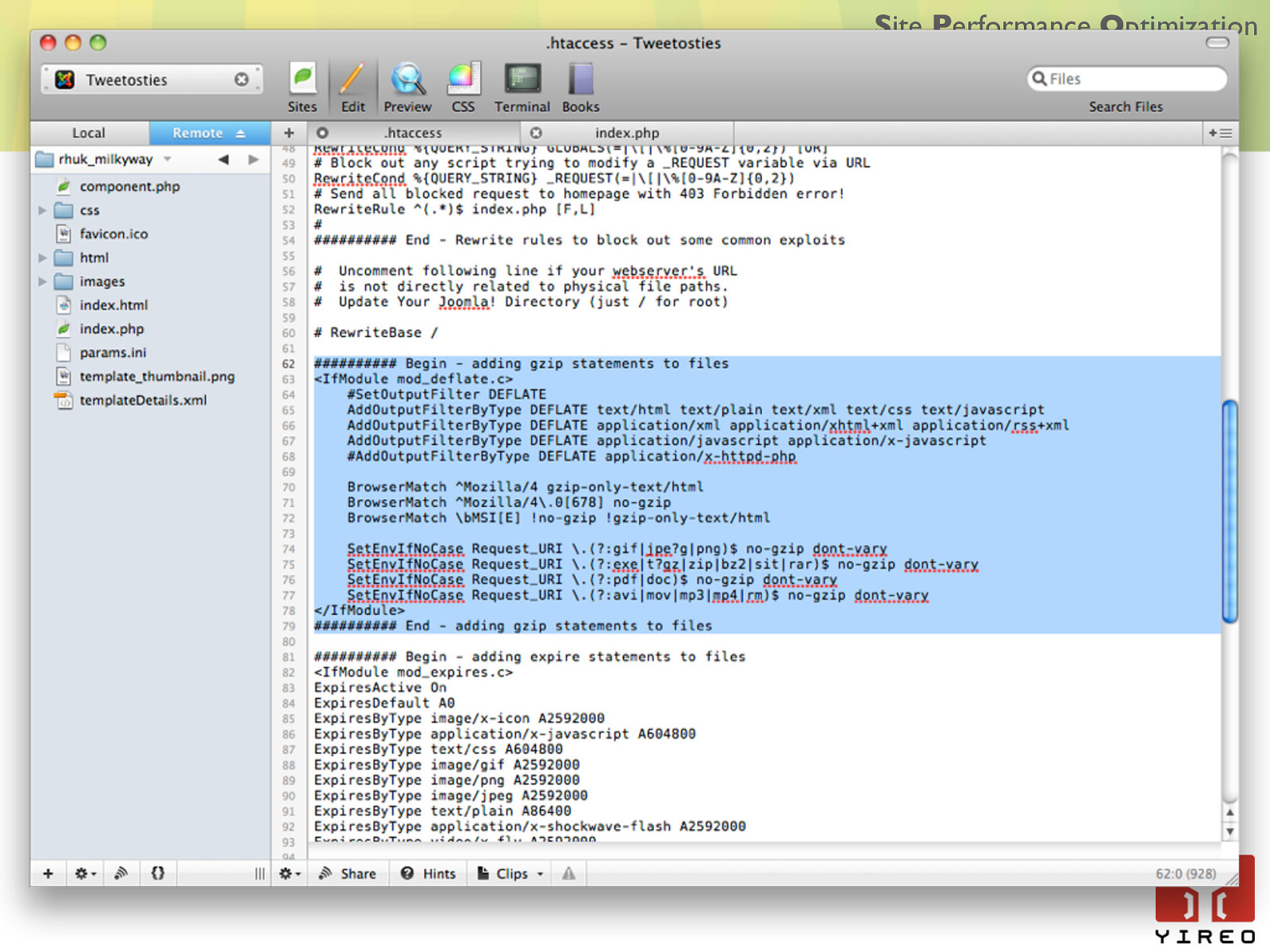Screen dimensions: 1270x952
Task: Open sidebar gear action menu
Action: [x=85, y=873]
